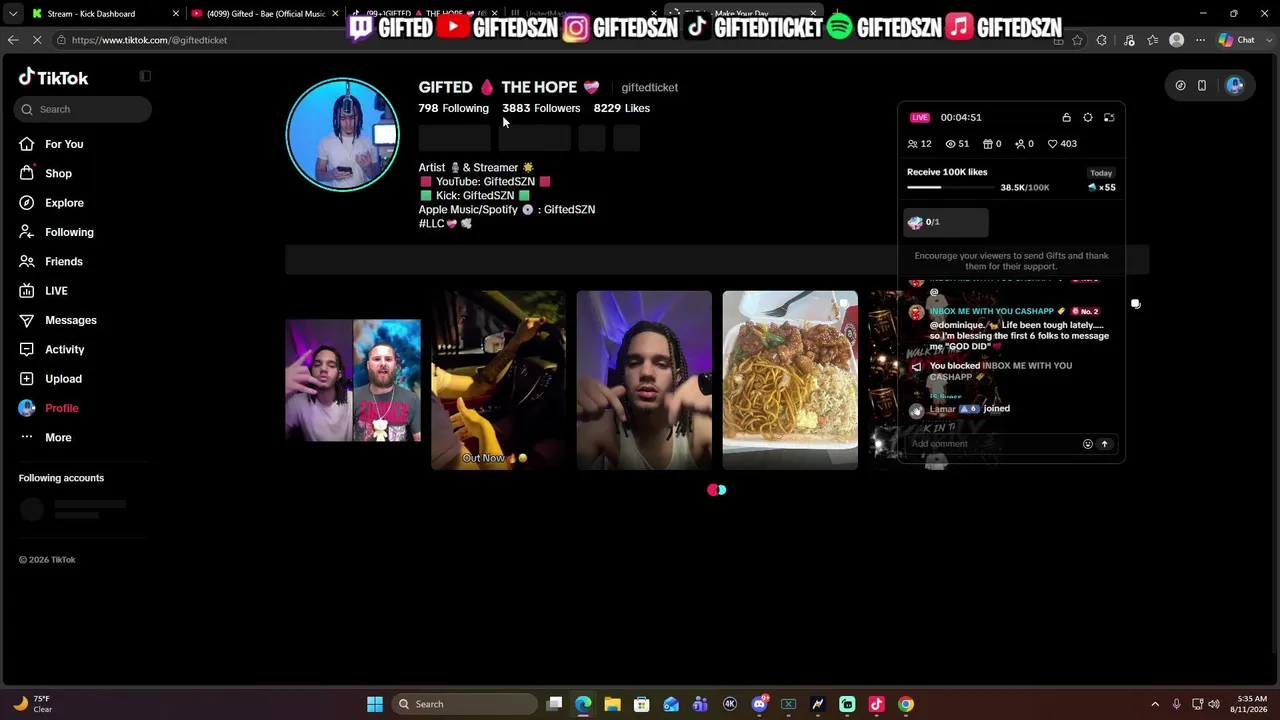The image size is (1280, 720).
Task: Open the Friends page
Action: (64, 261)
